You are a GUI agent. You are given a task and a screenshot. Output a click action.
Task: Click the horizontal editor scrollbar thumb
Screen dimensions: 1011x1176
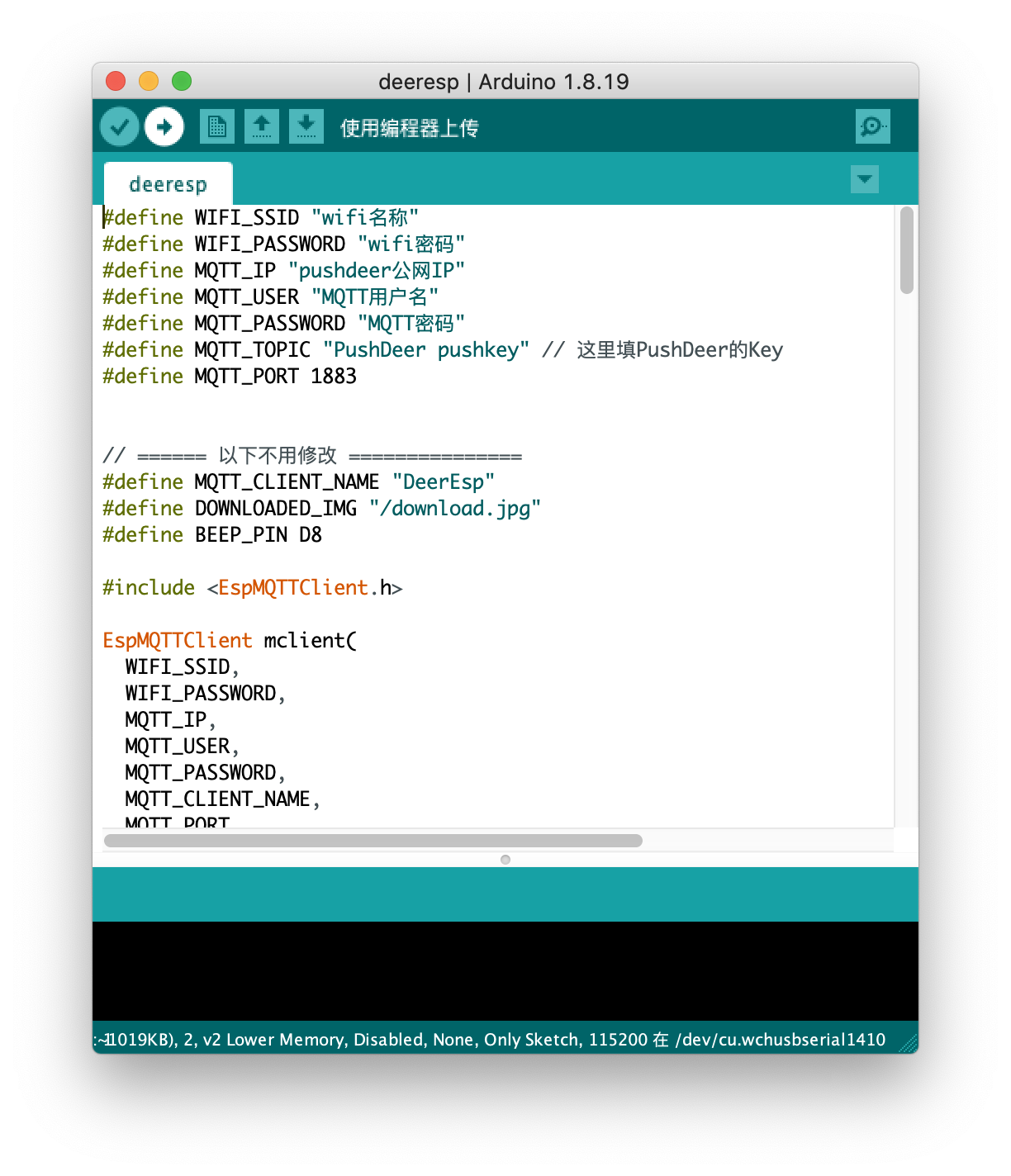(373, 841)
